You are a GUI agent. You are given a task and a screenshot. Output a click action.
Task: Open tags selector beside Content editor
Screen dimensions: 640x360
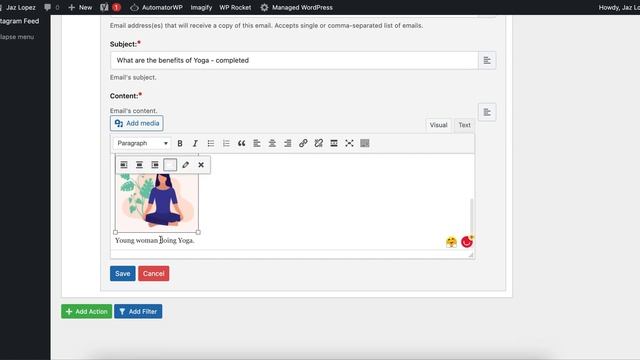click(487, 112)
